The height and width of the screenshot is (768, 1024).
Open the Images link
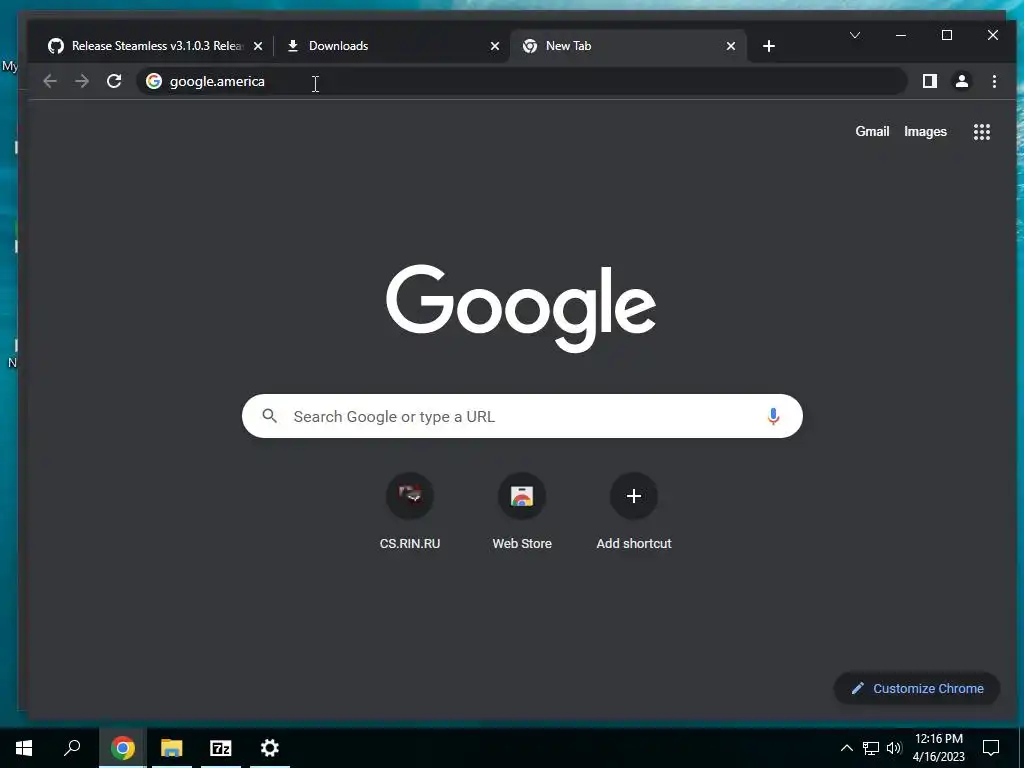pyautogui.click(x=925, y=131)
